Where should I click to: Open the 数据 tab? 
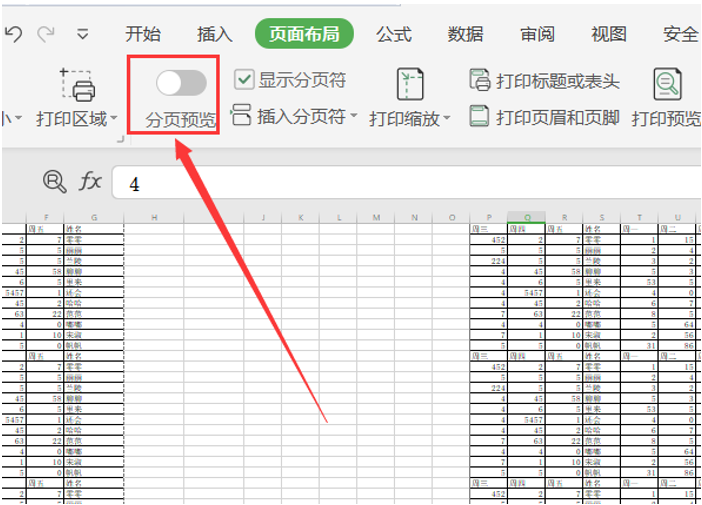(x=465, y=34)
